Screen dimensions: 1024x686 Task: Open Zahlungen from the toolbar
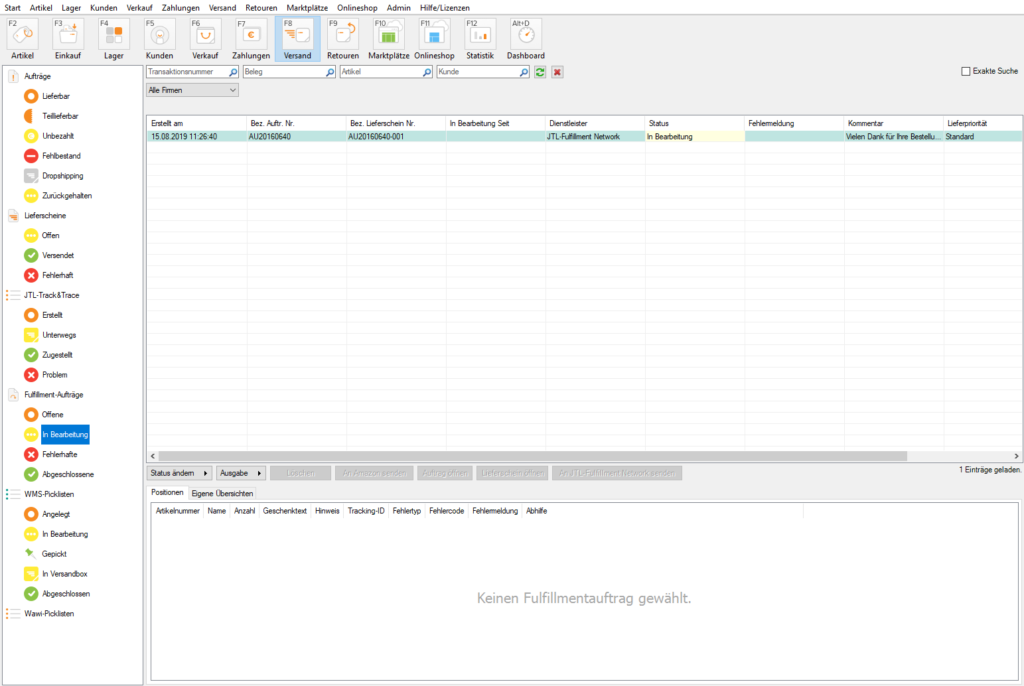click(x=251, y=39)
